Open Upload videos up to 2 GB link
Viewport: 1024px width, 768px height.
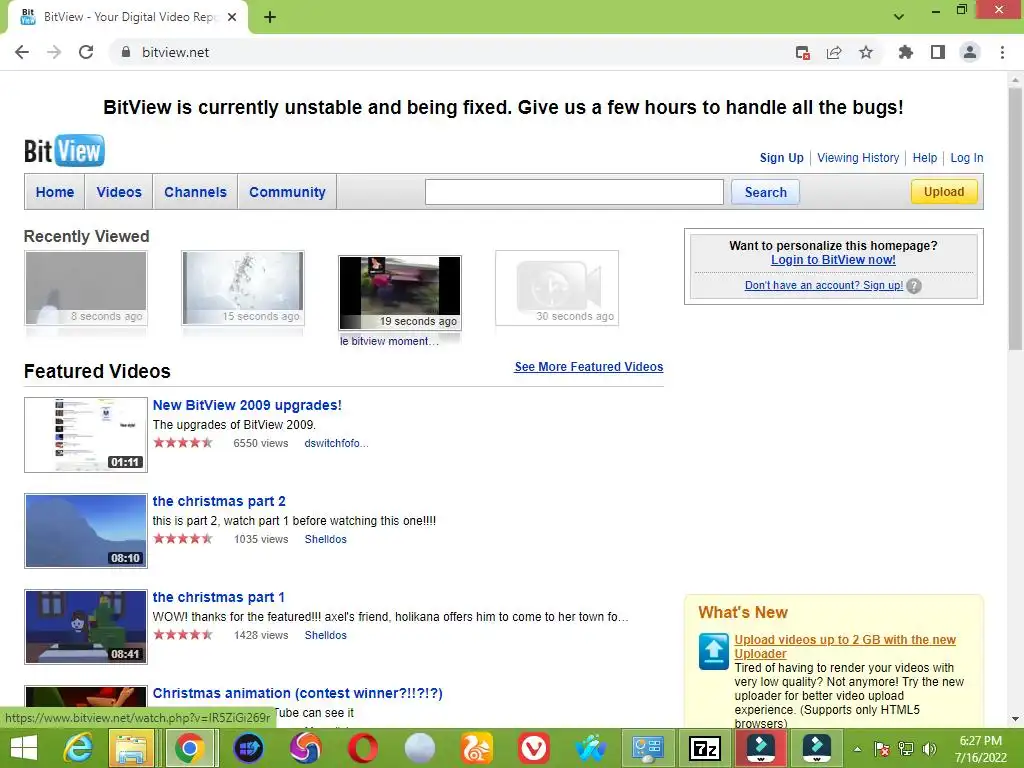(845, 647)
